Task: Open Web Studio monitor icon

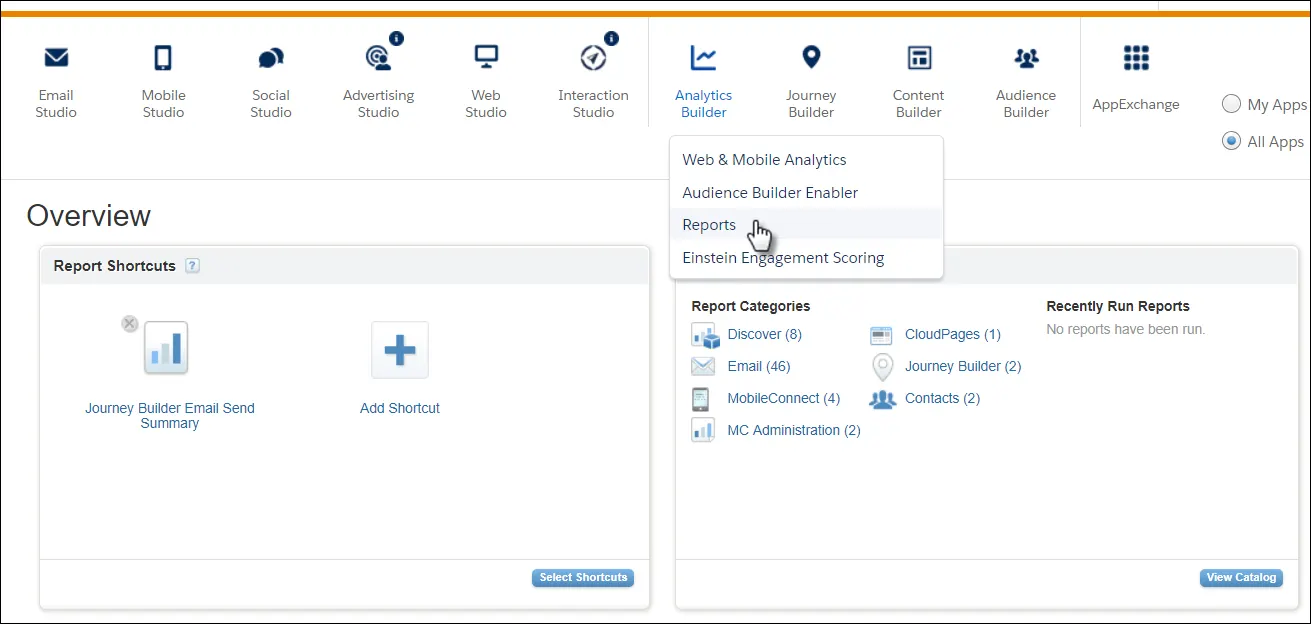Action: pos(486,57)
